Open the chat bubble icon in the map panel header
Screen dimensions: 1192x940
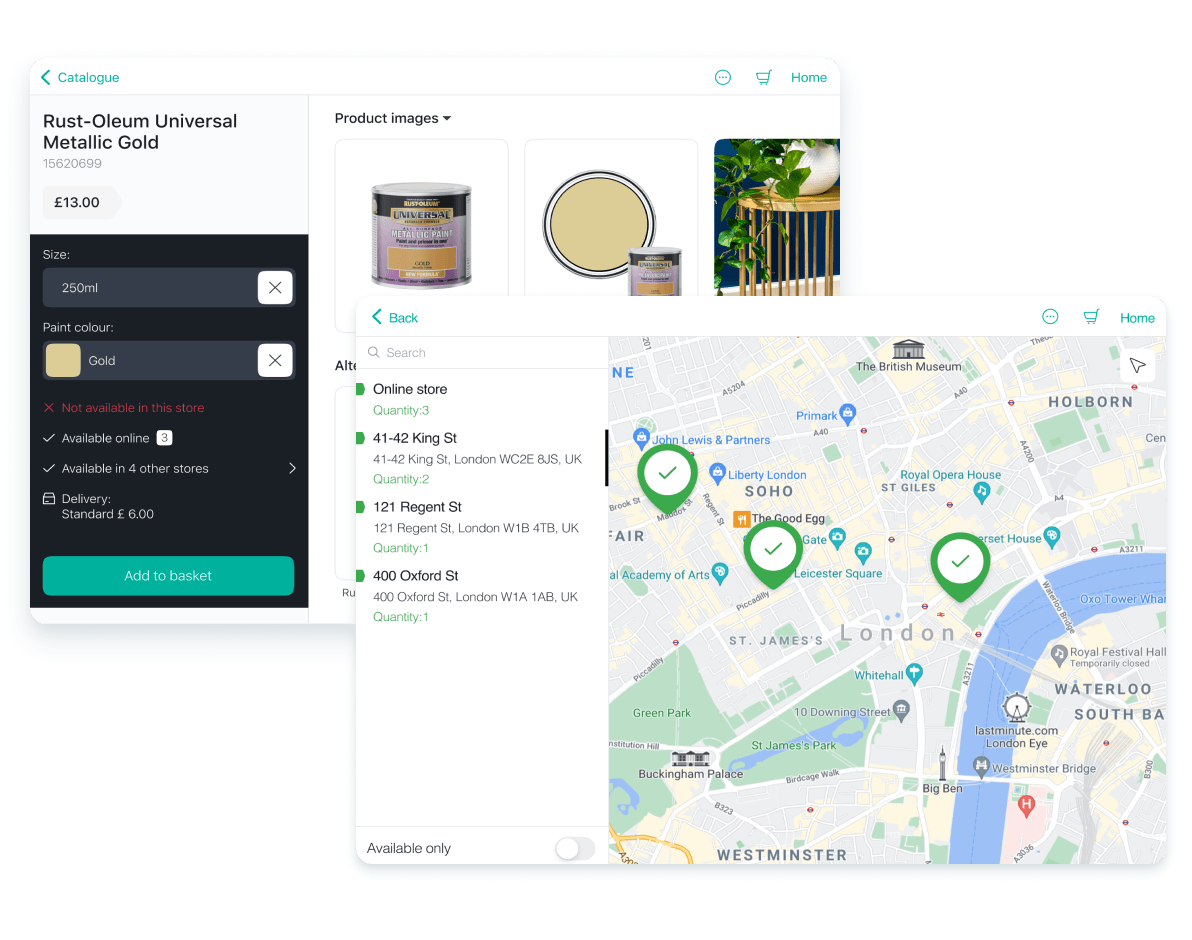[x=1050, y=317]
